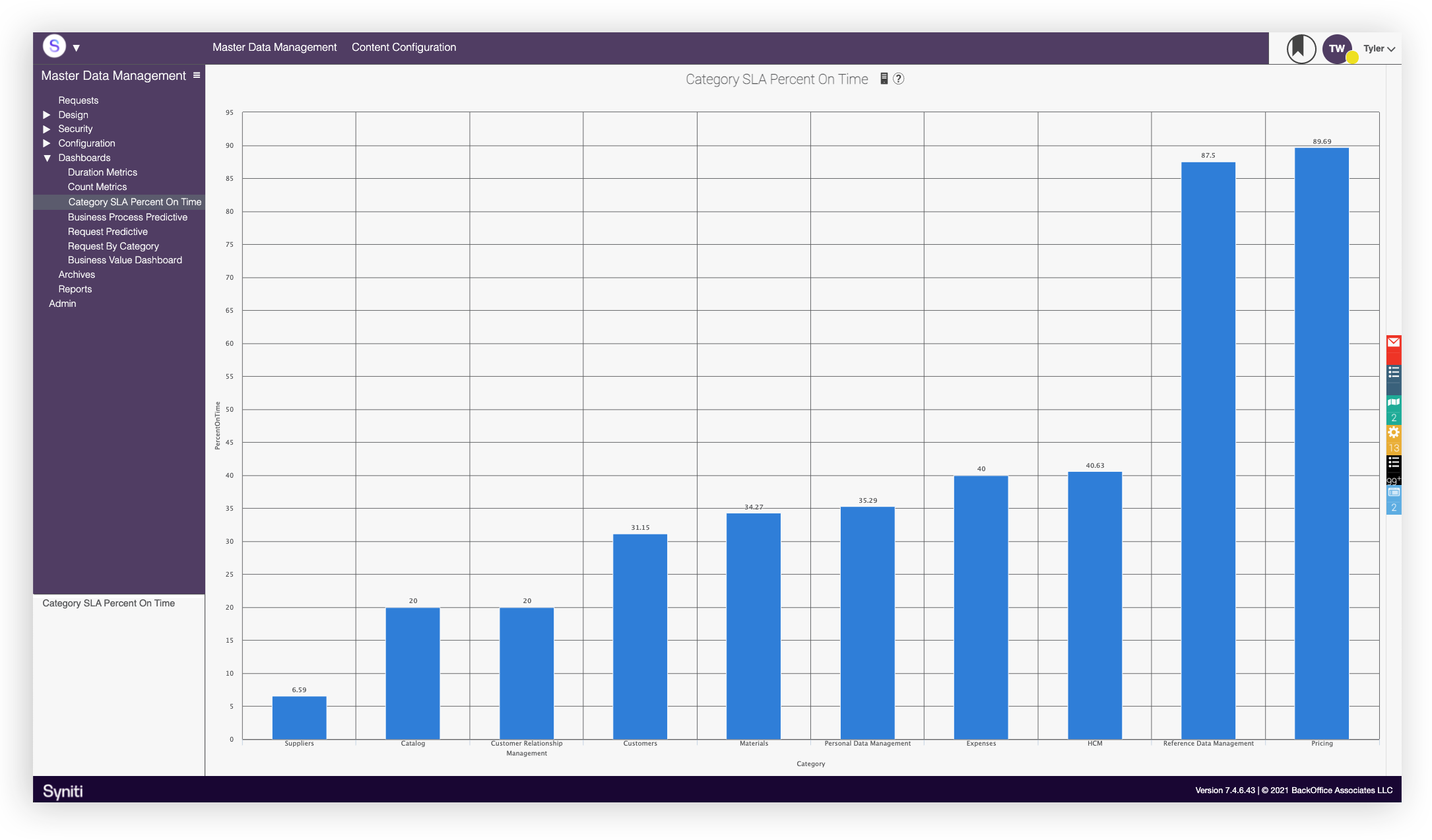Screen dimensions: 1432x840
Task: Collapse the Dashboards tree node
Action: pyautogui.click(x=47, y=158)
